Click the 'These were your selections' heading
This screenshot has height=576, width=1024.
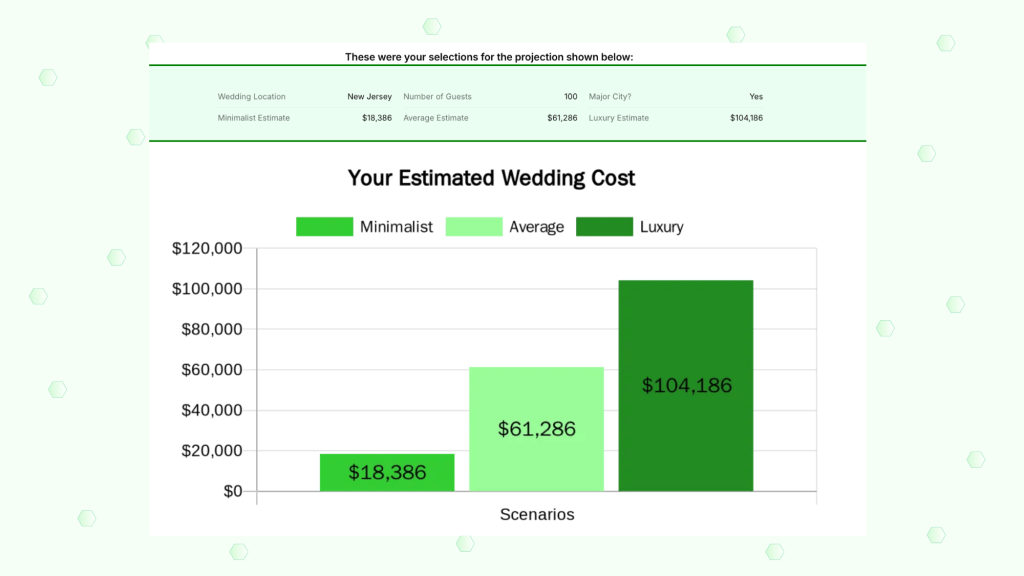click(x=489, y=57)
